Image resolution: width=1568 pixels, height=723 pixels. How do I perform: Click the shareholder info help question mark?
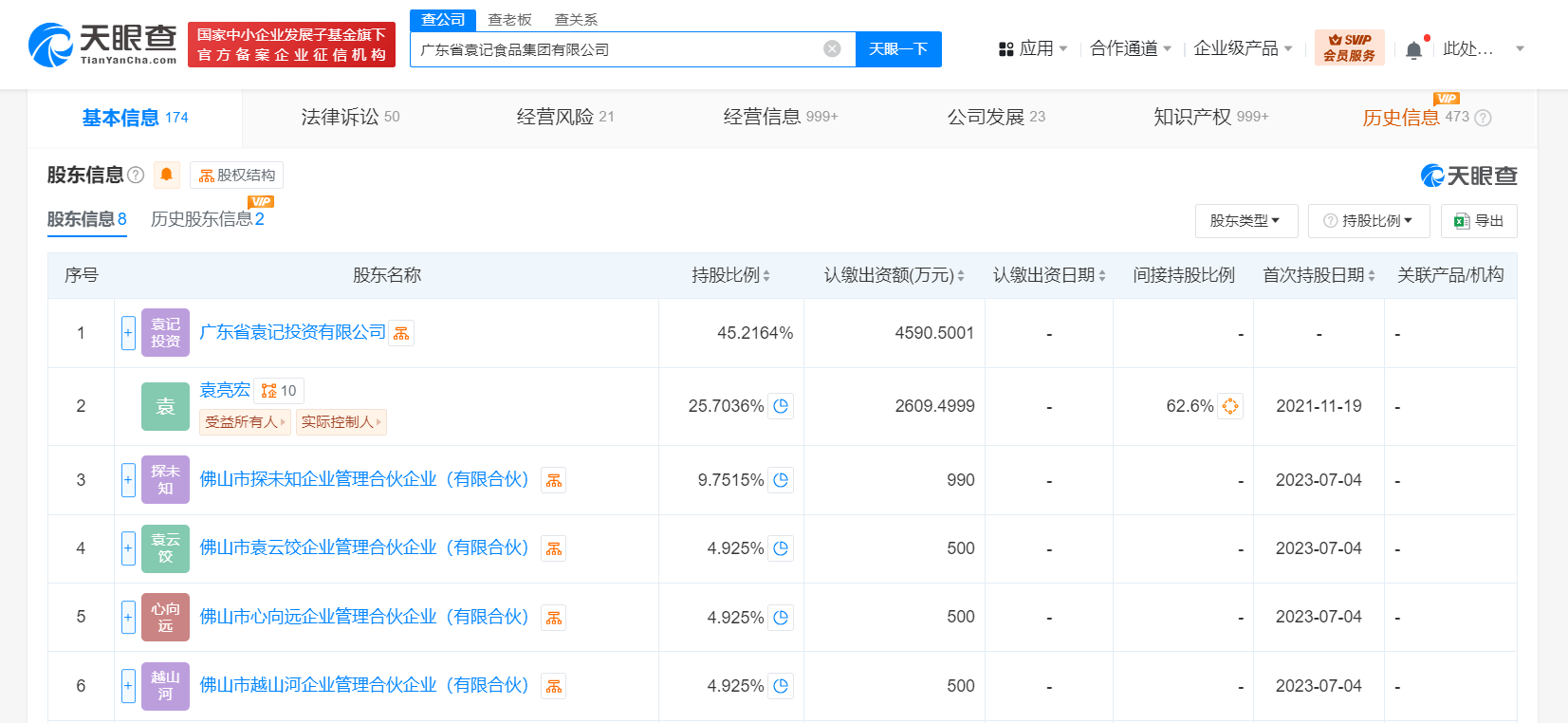point(136,175)
